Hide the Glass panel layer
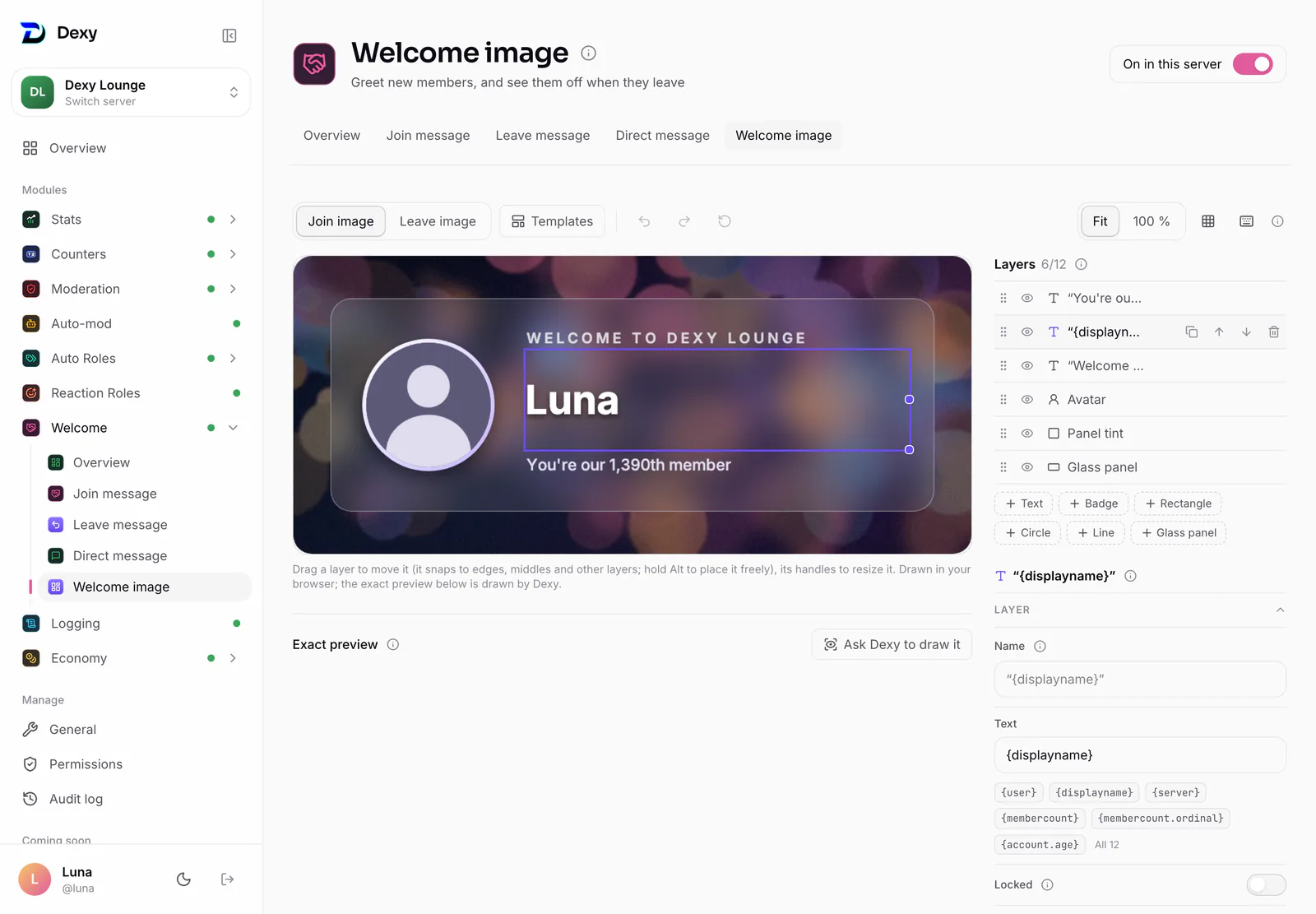 tap(1027, 467)
